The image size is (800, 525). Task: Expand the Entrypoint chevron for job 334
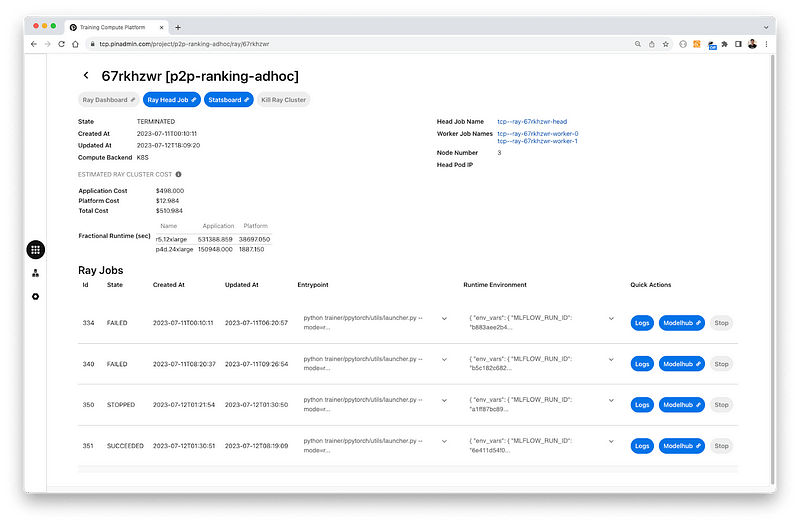point(443,319)
